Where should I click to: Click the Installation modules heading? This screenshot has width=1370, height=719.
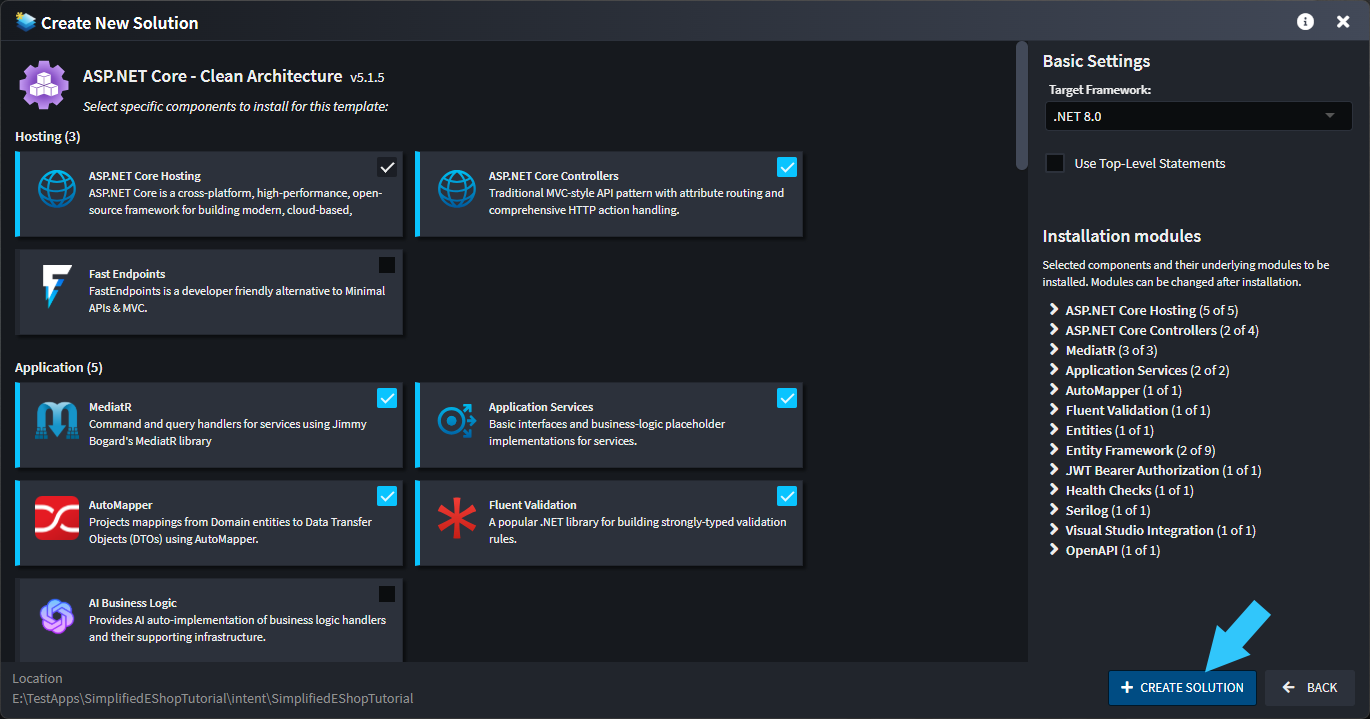[1122, 236]
